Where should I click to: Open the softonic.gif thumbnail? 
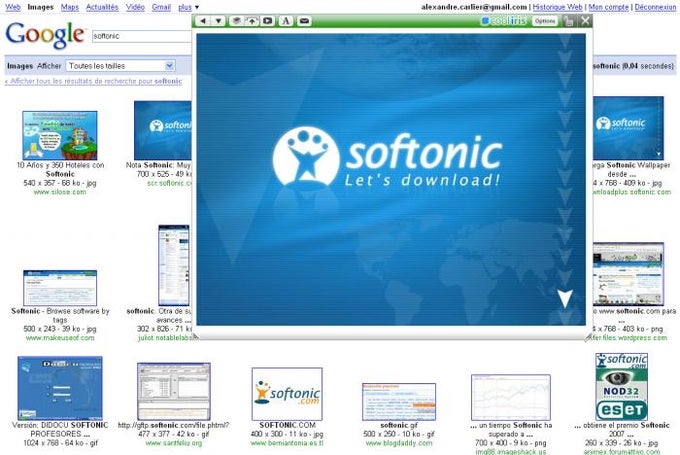click(399, 402)
